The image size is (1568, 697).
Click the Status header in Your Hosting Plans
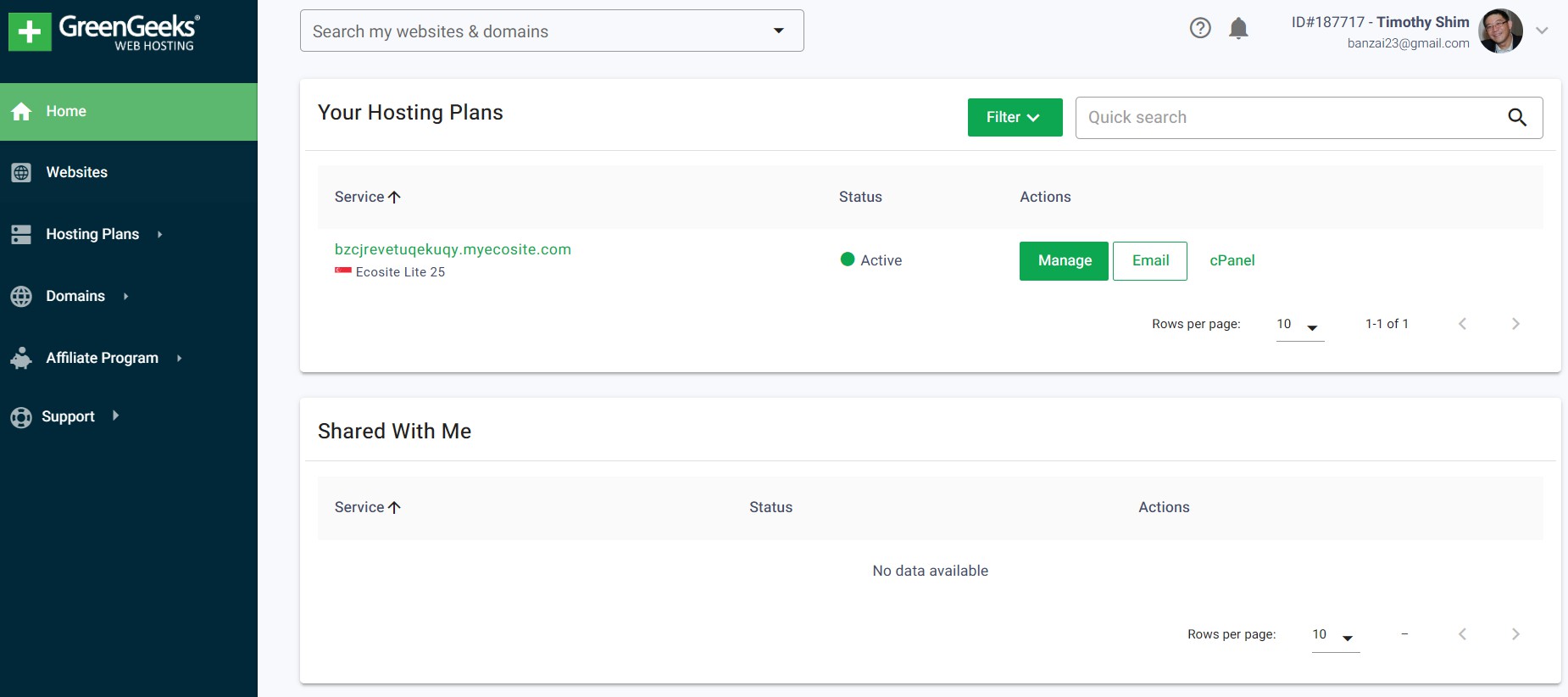point(860,197)
